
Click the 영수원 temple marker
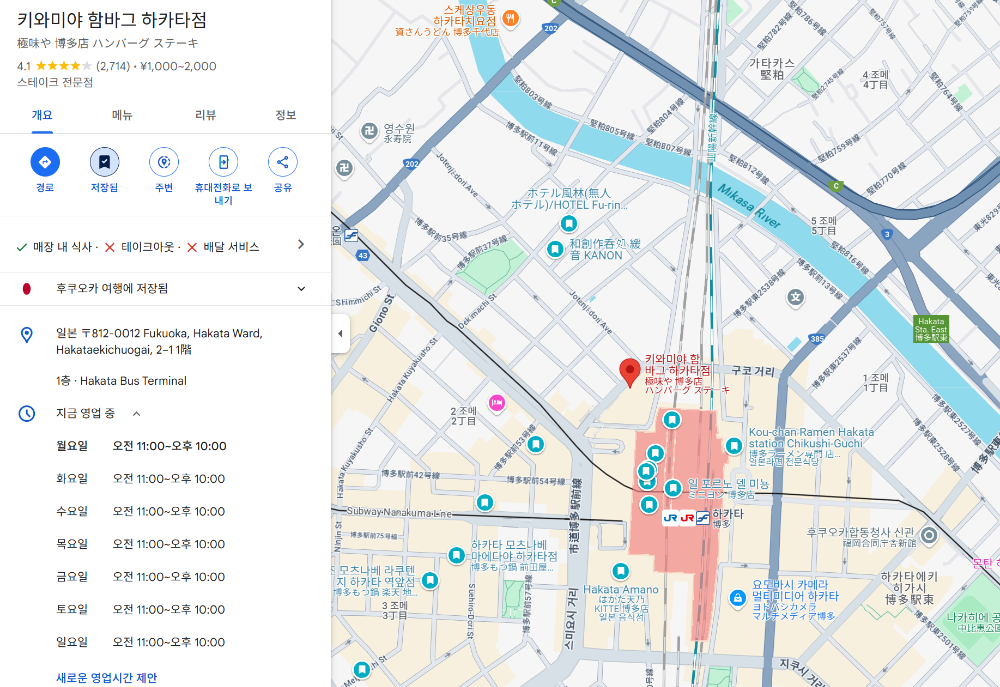[369, 131]
